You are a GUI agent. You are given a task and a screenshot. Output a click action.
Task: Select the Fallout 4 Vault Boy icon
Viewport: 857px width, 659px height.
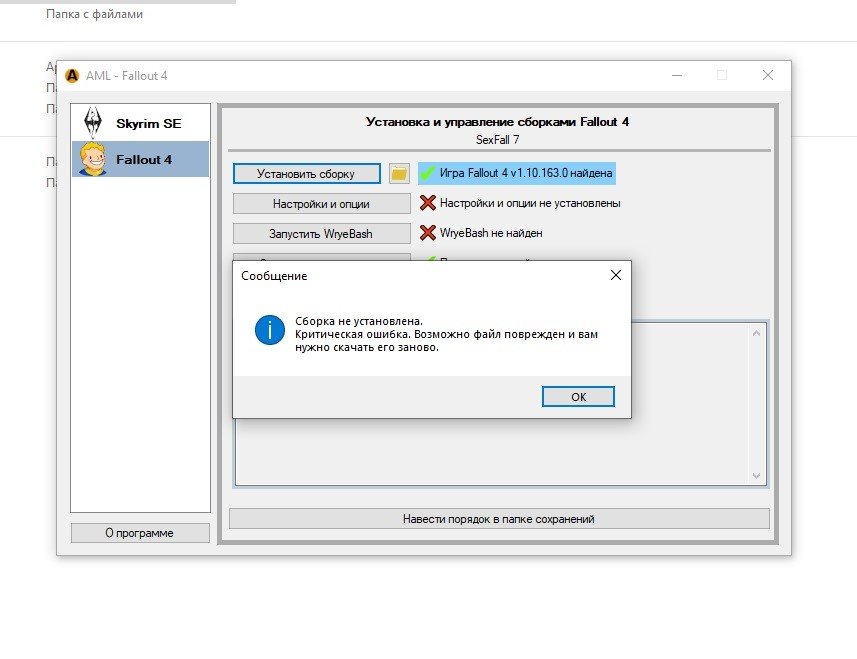(93, 159)
